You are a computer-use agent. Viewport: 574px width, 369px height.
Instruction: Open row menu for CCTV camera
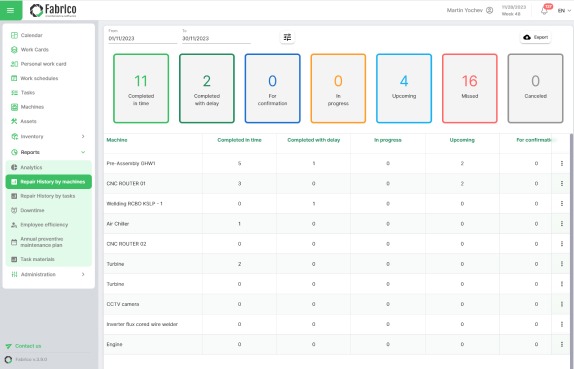click(562, 305)
